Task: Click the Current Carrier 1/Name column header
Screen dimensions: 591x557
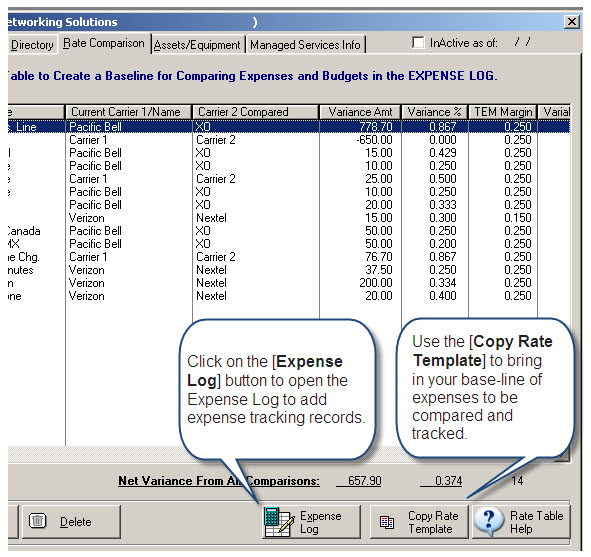Action: tap(129, 112)
